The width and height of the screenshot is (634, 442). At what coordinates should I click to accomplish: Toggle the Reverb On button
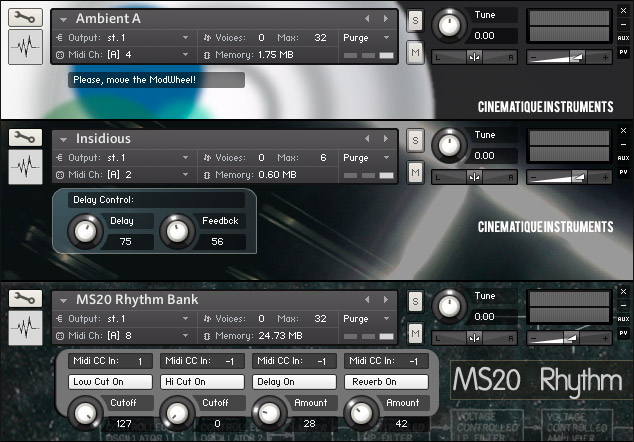(386, 382)
